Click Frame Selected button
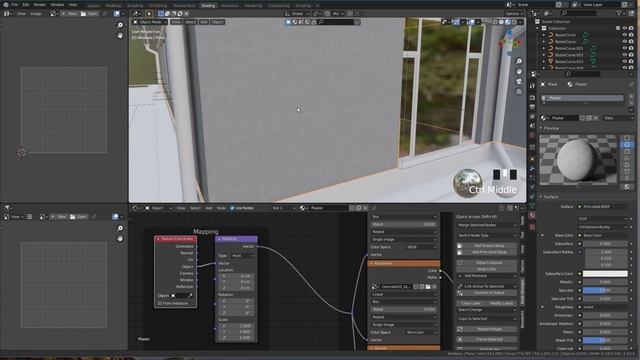 click(487, 339)
